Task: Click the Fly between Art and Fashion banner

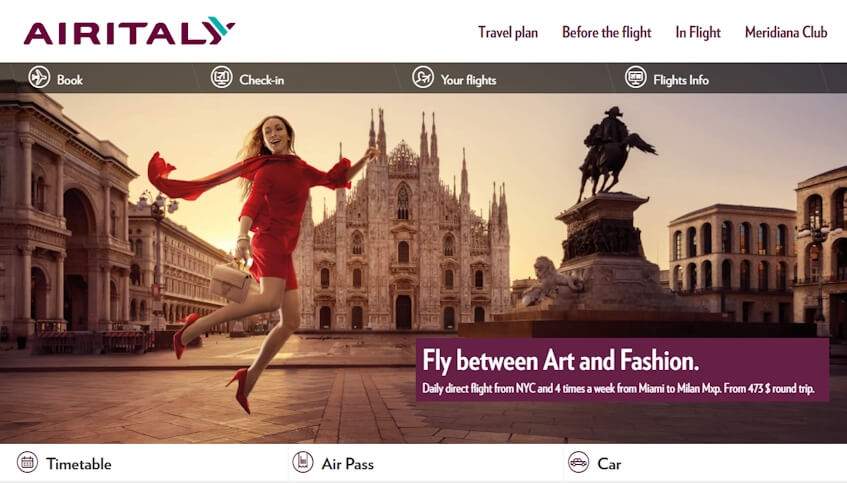Action: pyautogui.click(x=622, y=370)
